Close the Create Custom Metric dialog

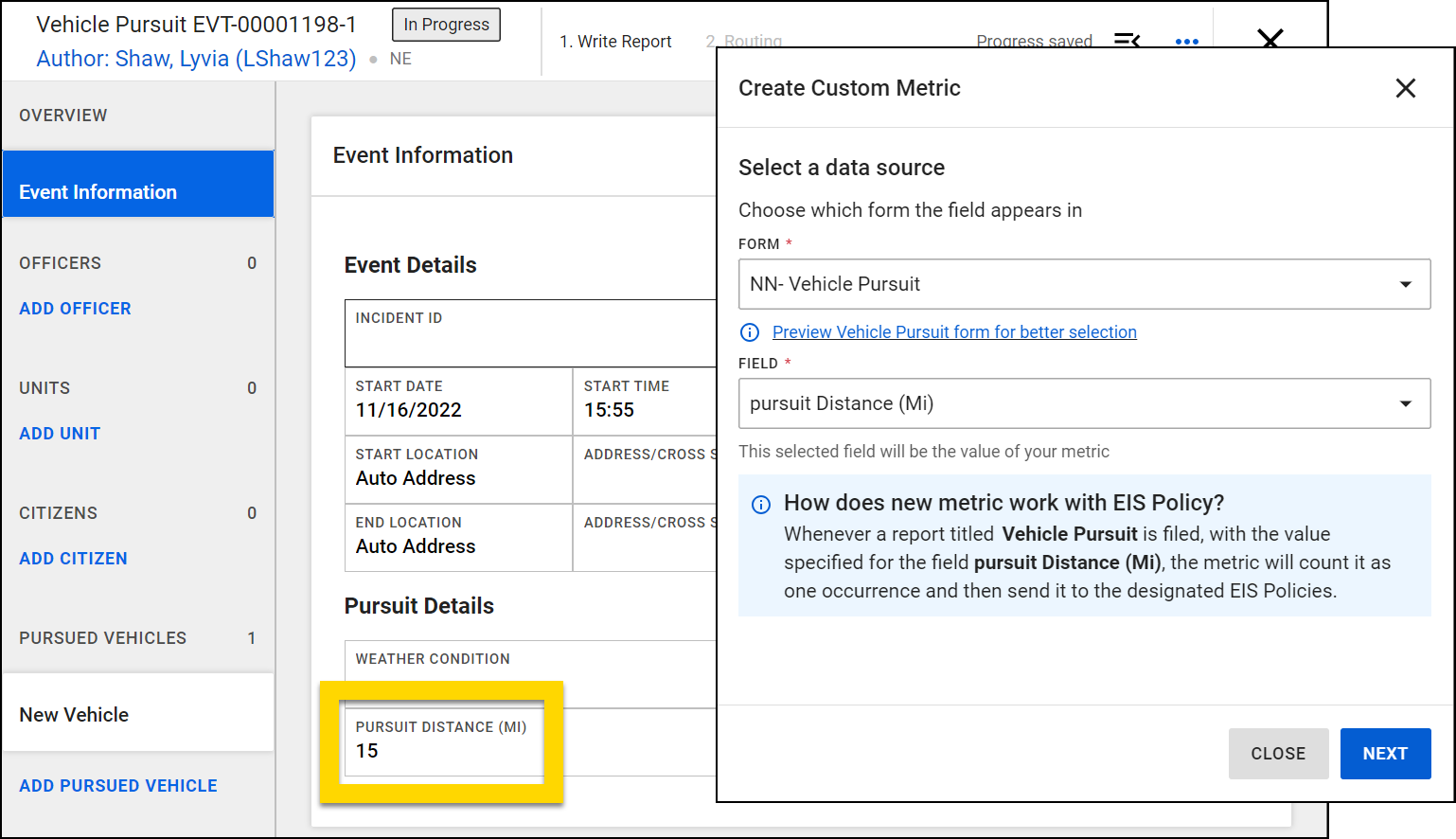[1405, 88]
